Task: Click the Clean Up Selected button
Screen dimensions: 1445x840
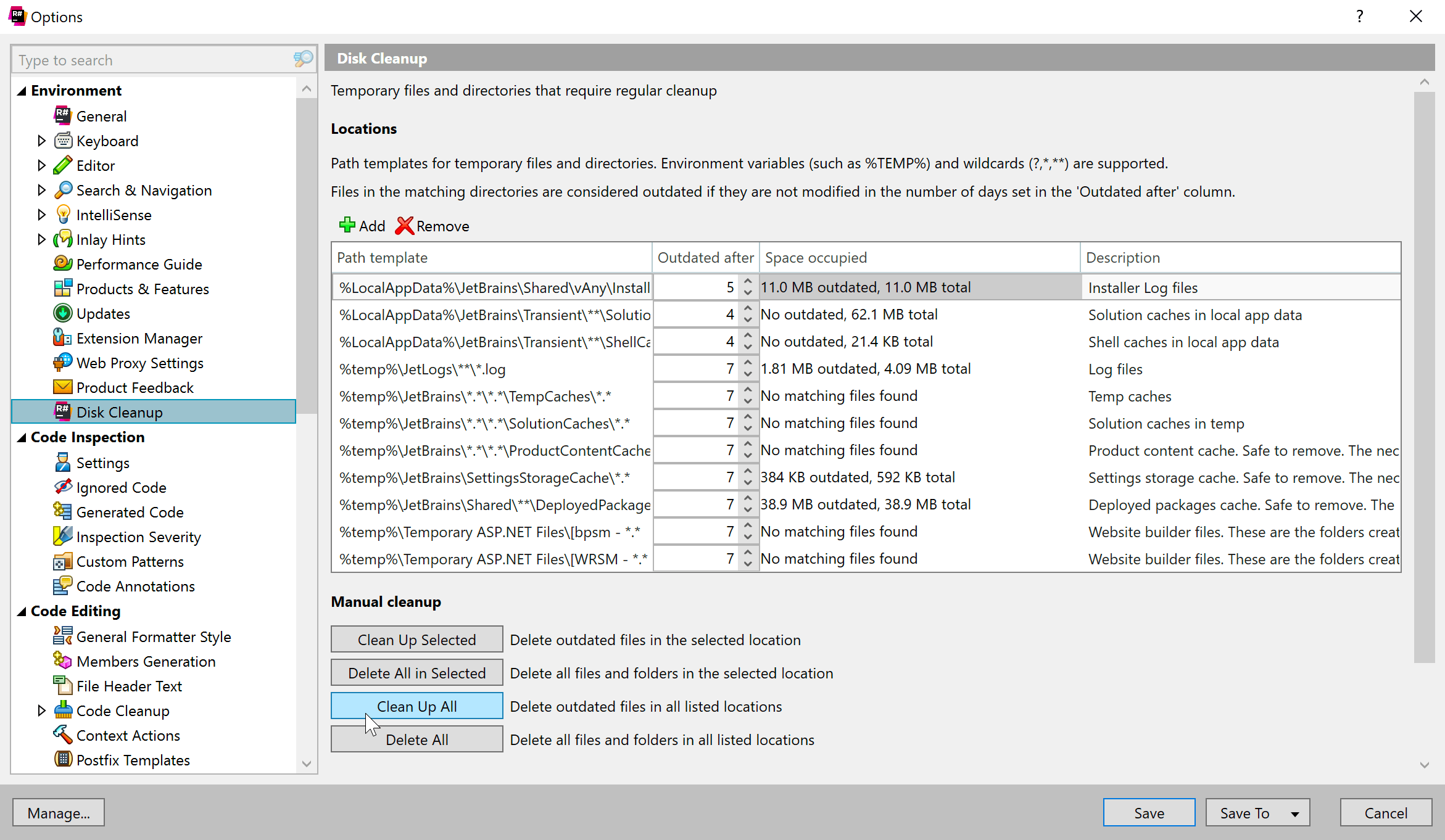Action: pyautogui.click(x=416, y=640)
